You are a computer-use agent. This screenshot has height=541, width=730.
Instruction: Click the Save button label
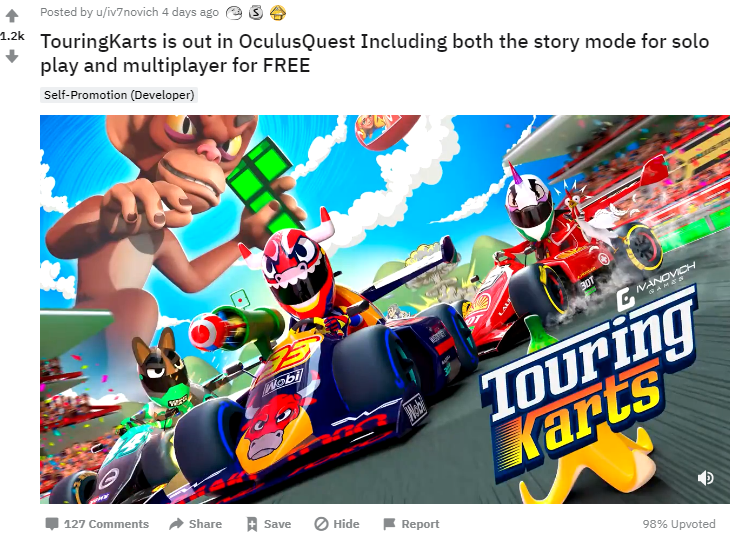click(x=277, y=524)
